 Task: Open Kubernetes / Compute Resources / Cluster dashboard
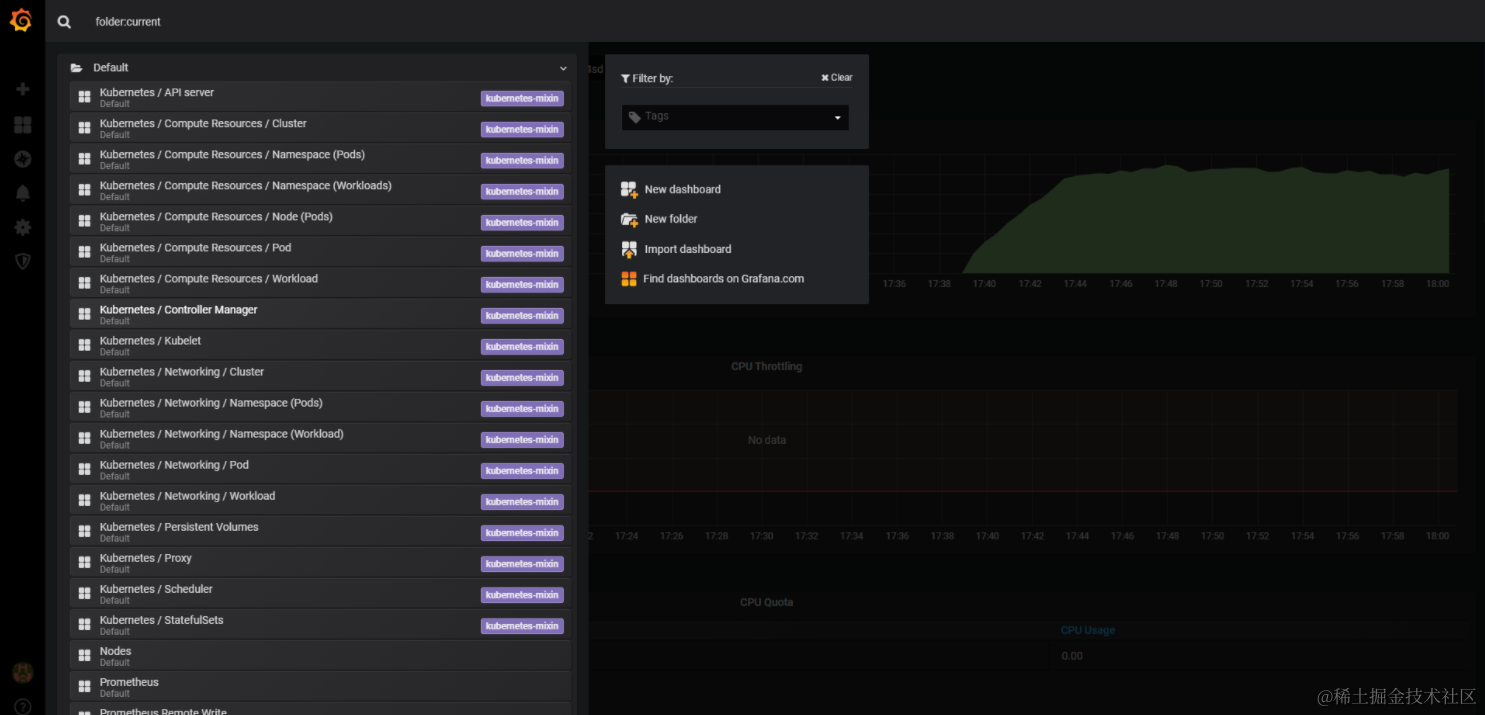coord(320,128)
